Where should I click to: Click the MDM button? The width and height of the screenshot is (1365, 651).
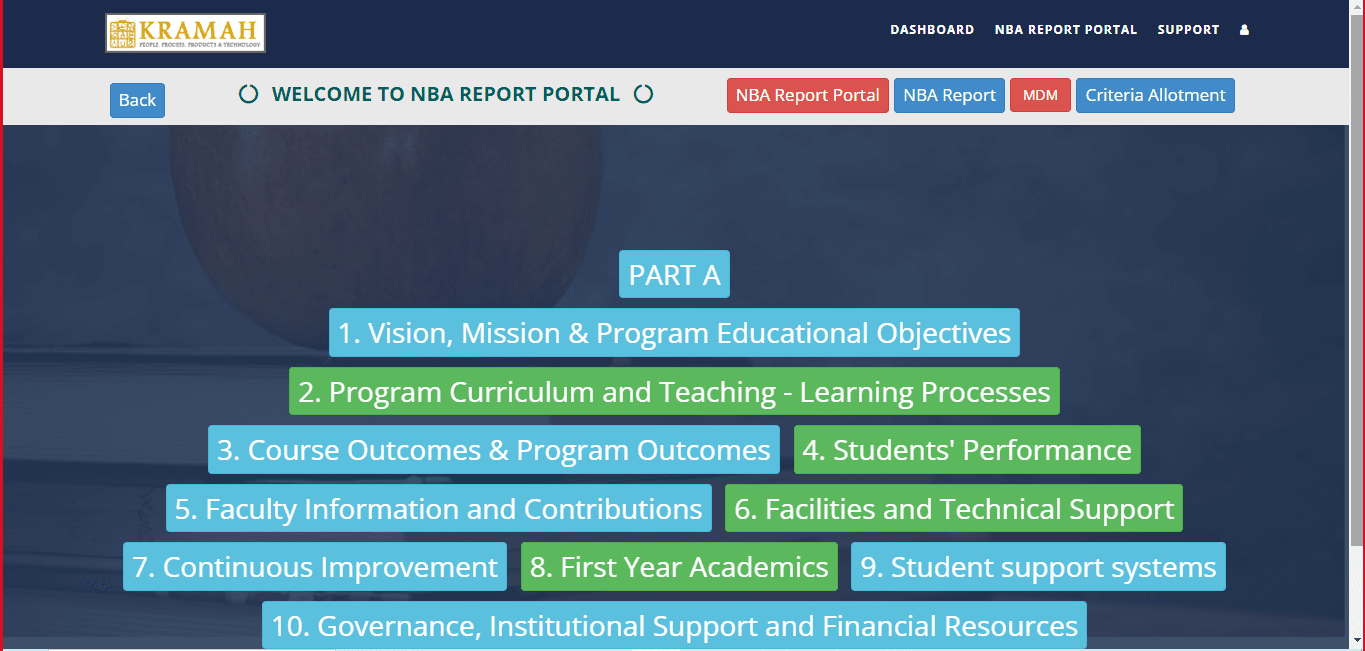(1040, 96)
